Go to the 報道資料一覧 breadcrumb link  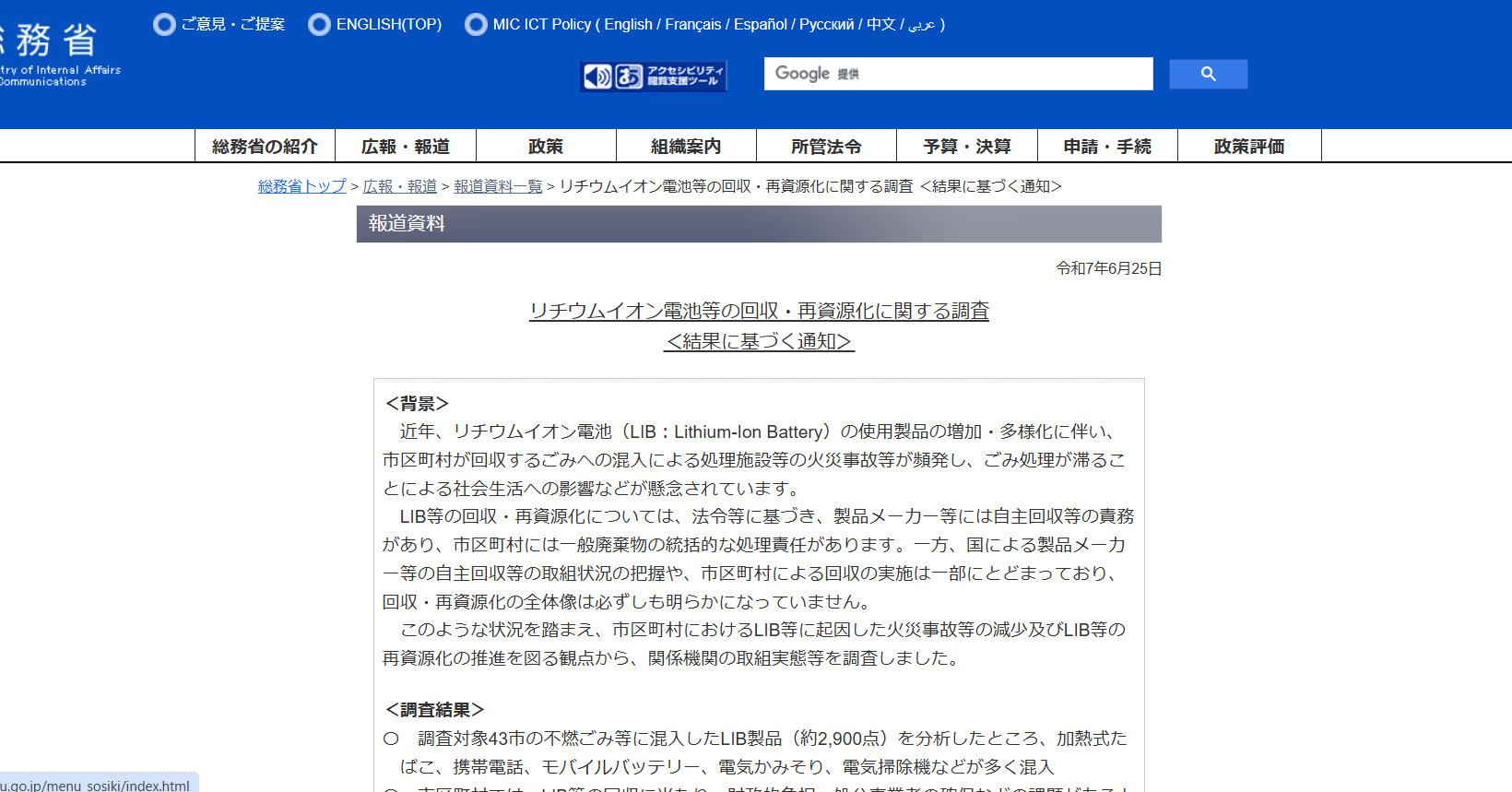pos(498,186)
